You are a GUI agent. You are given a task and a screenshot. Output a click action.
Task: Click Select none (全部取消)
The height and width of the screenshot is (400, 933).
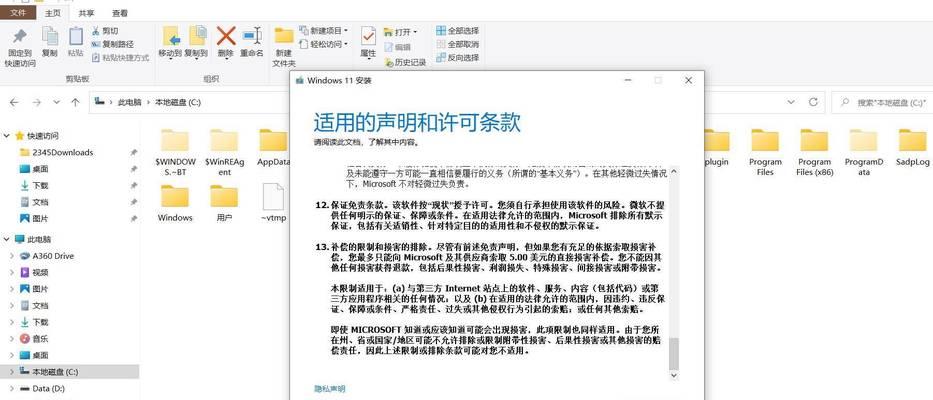458,44
